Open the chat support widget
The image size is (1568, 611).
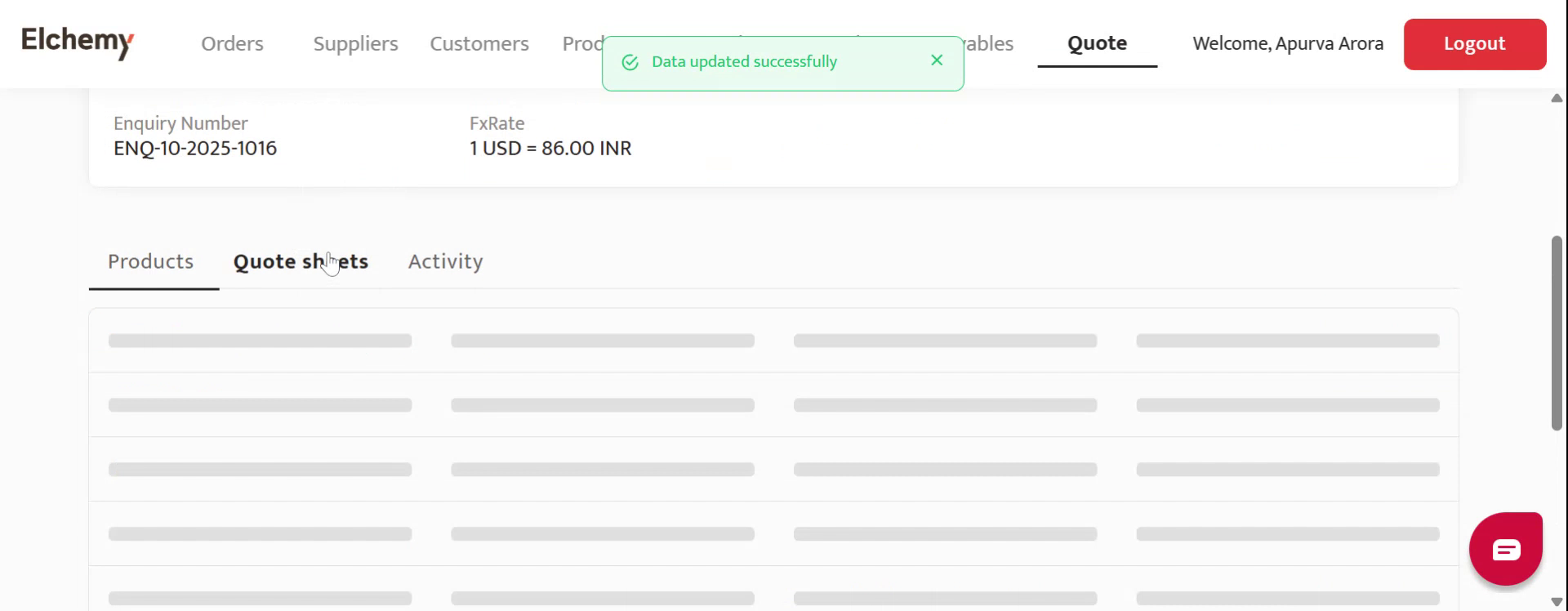tap(1505, 549)
